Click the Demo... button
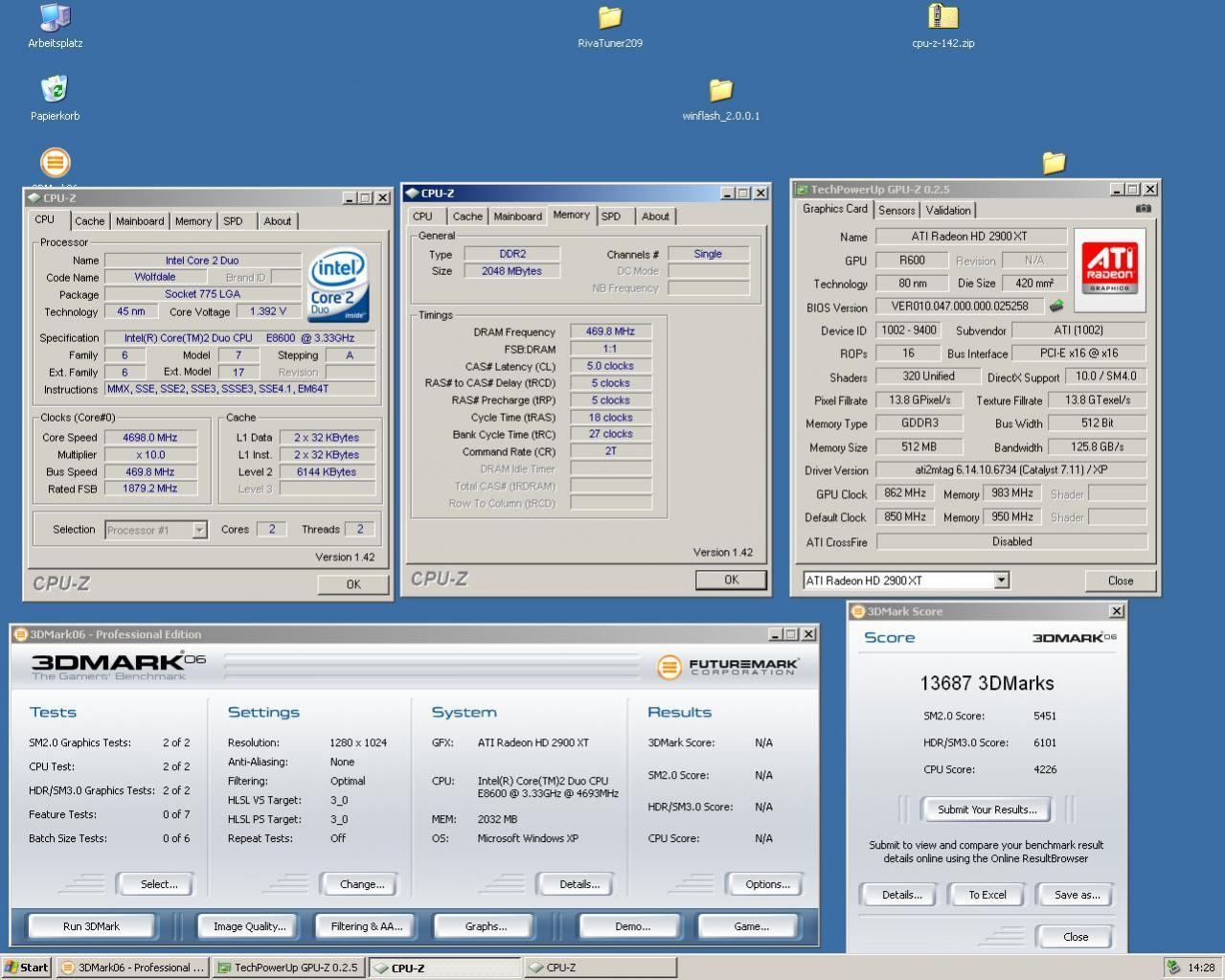 [x=632, y=926]
